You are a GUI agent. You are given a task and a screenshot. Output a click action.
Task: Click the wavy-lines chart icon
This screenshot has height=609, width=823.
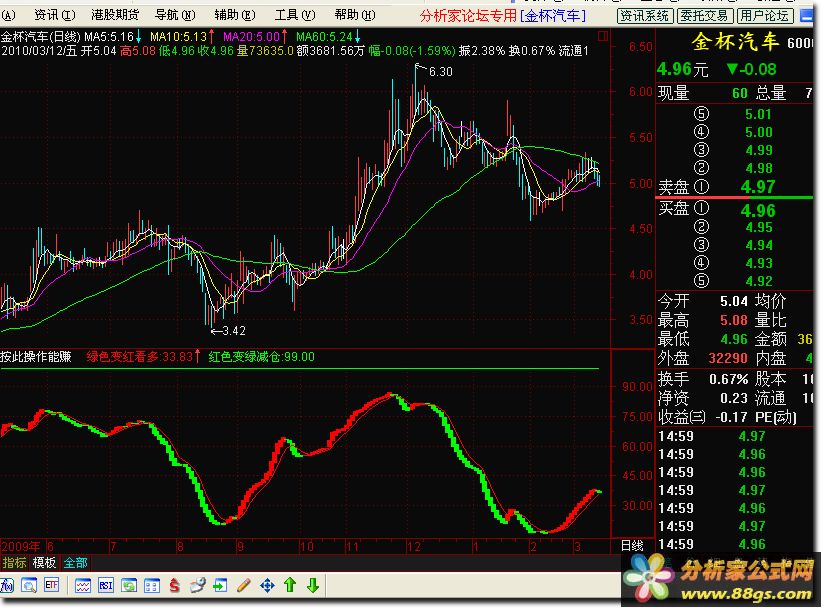pyautogui.click(x=83, y=586)
